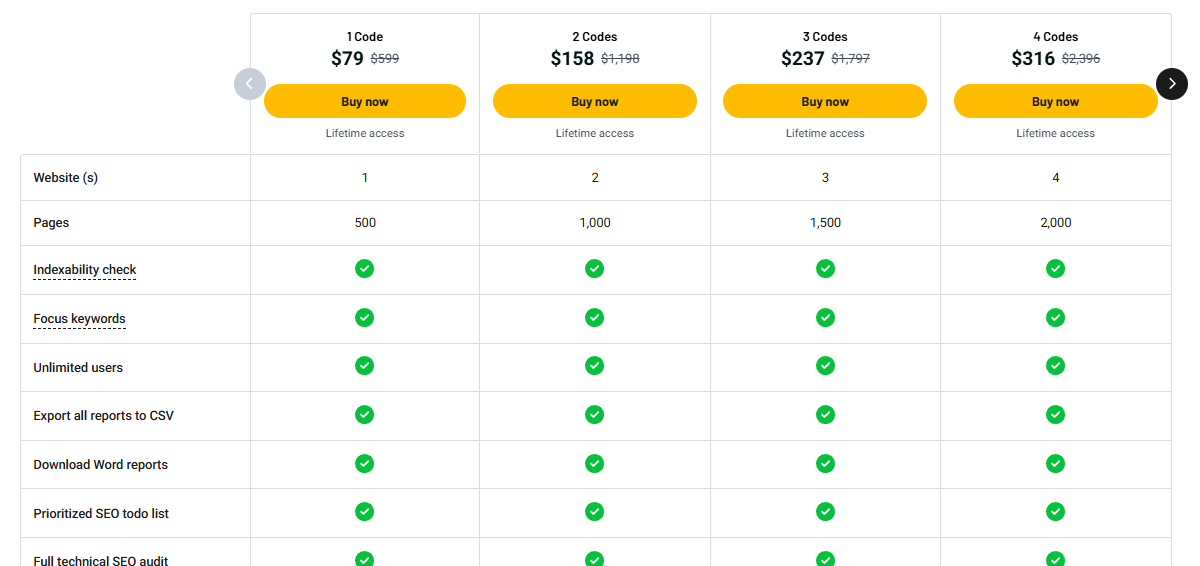Click Indexability check checkmark under 1 Code
This screenshot has width=1200, height=566.
tap(365, 269)
